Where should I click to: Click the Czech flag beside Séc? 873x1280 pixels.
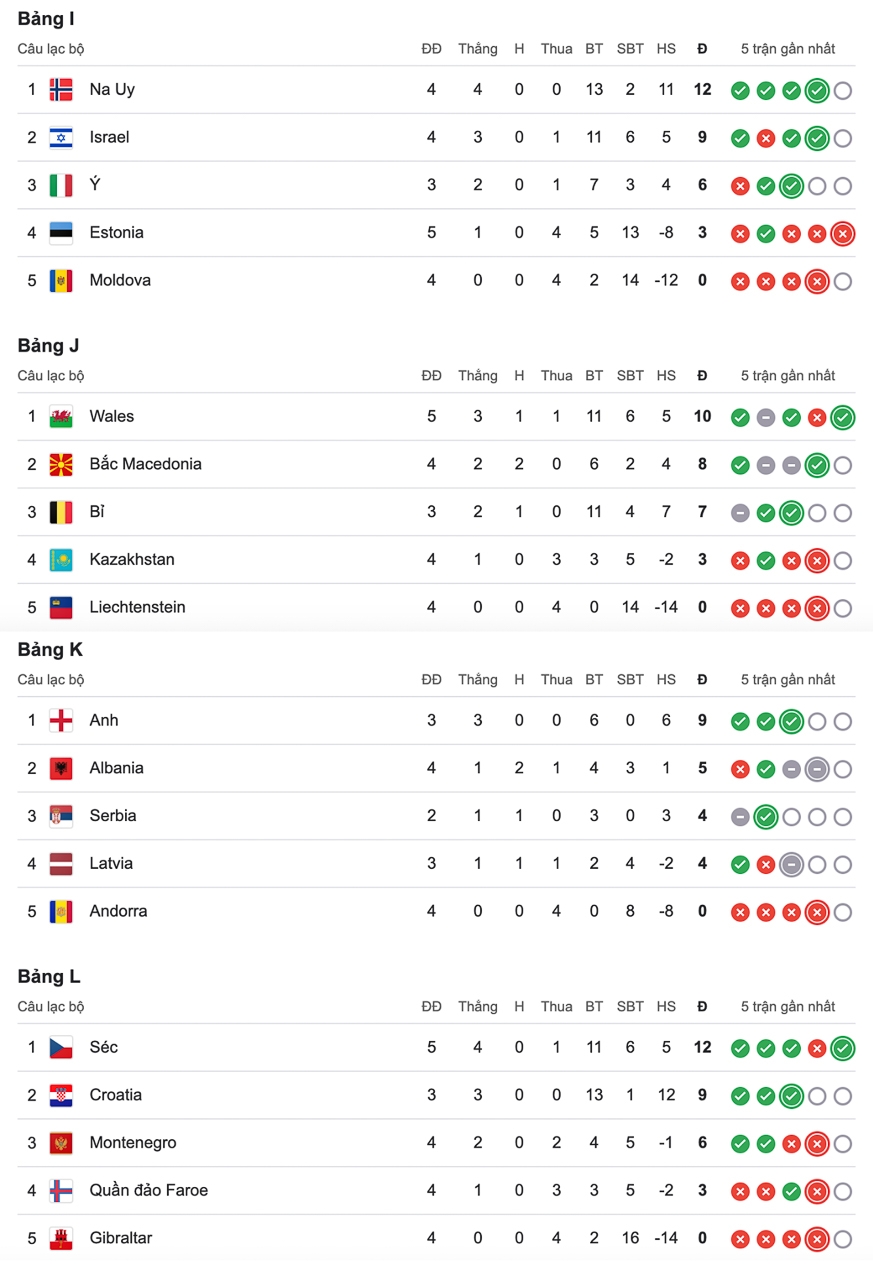(x=61, y=1047)
